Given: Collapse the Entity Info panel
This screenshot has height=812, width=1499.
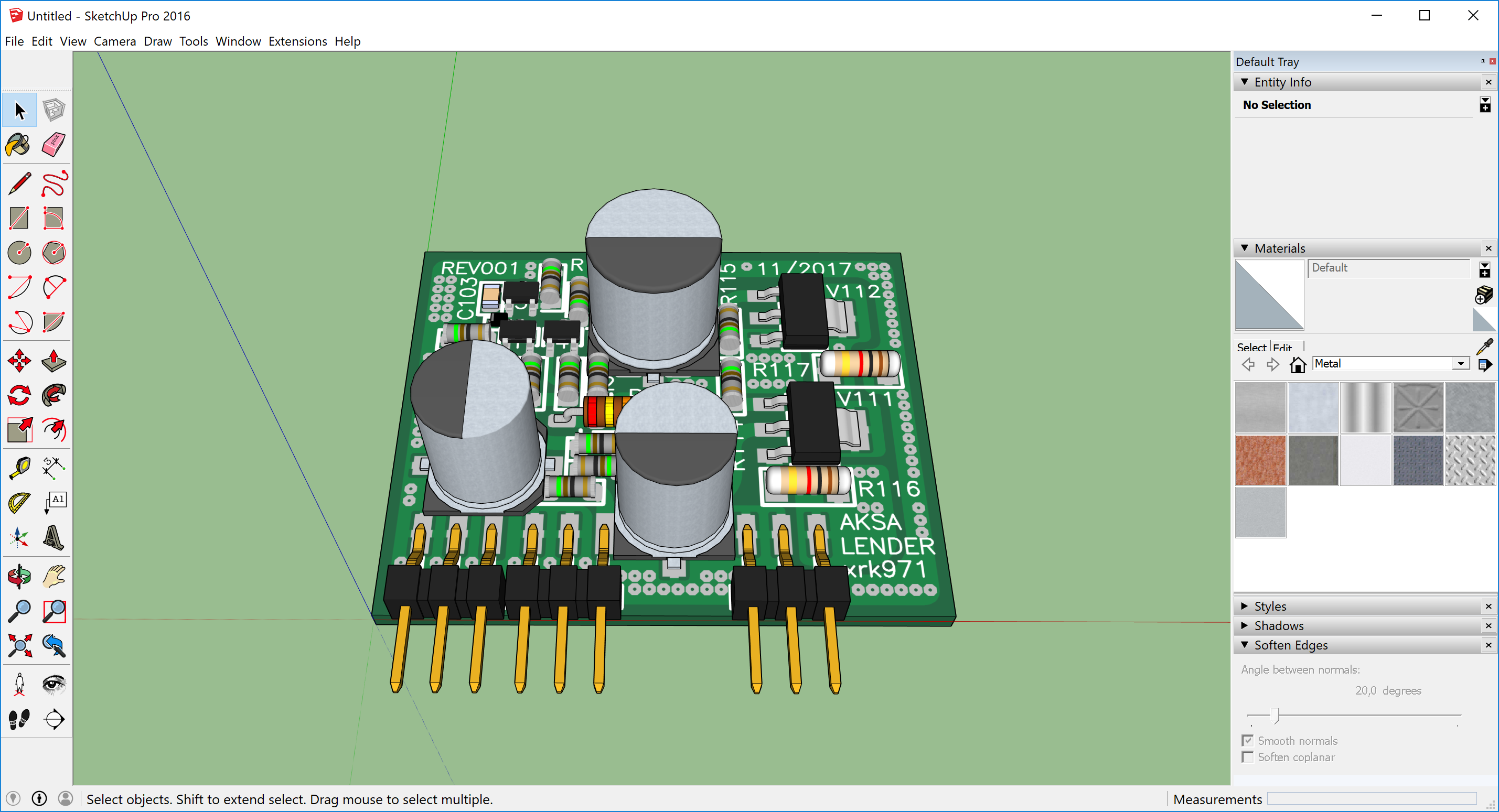Looking at the screenshot, I should point(1245,82).
